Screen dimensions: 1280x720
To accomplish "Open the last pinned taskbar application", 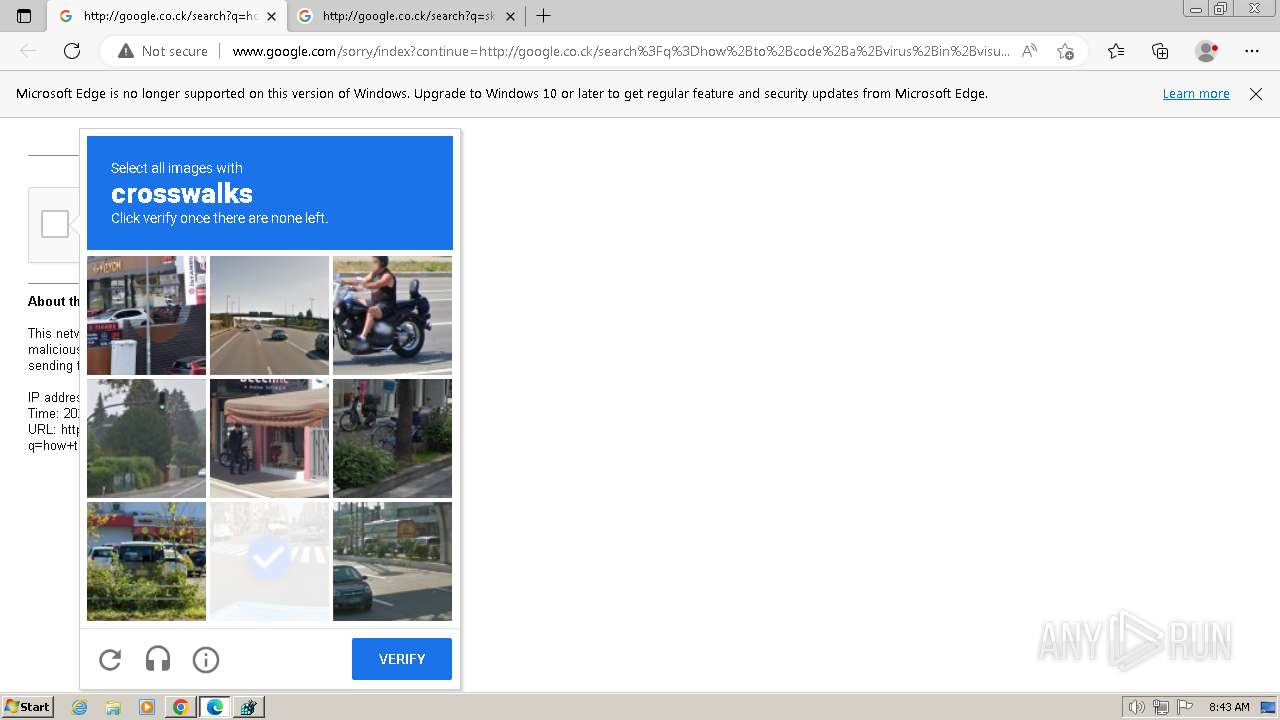I will [x=249, y=707].
